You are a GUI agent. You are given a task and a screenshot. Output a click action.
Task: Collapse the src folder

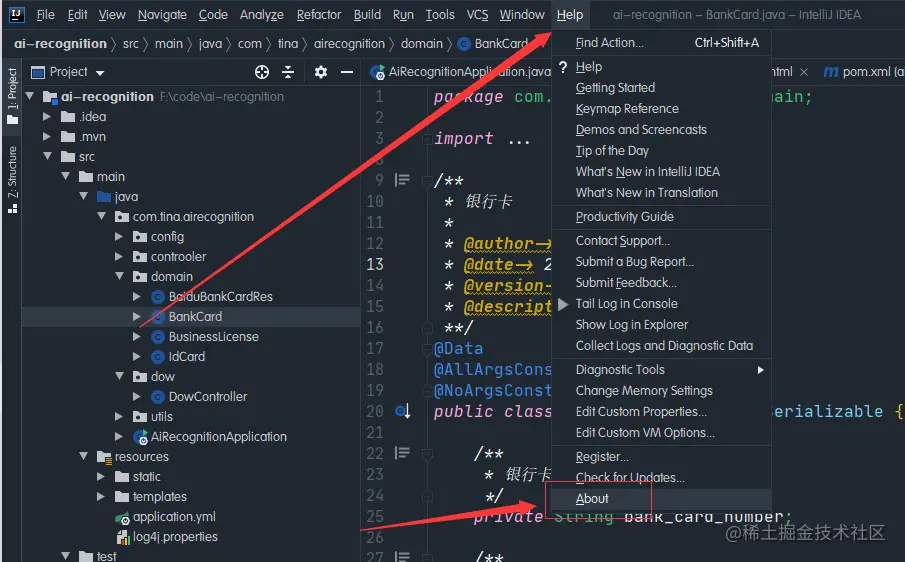tap(48, 156)
